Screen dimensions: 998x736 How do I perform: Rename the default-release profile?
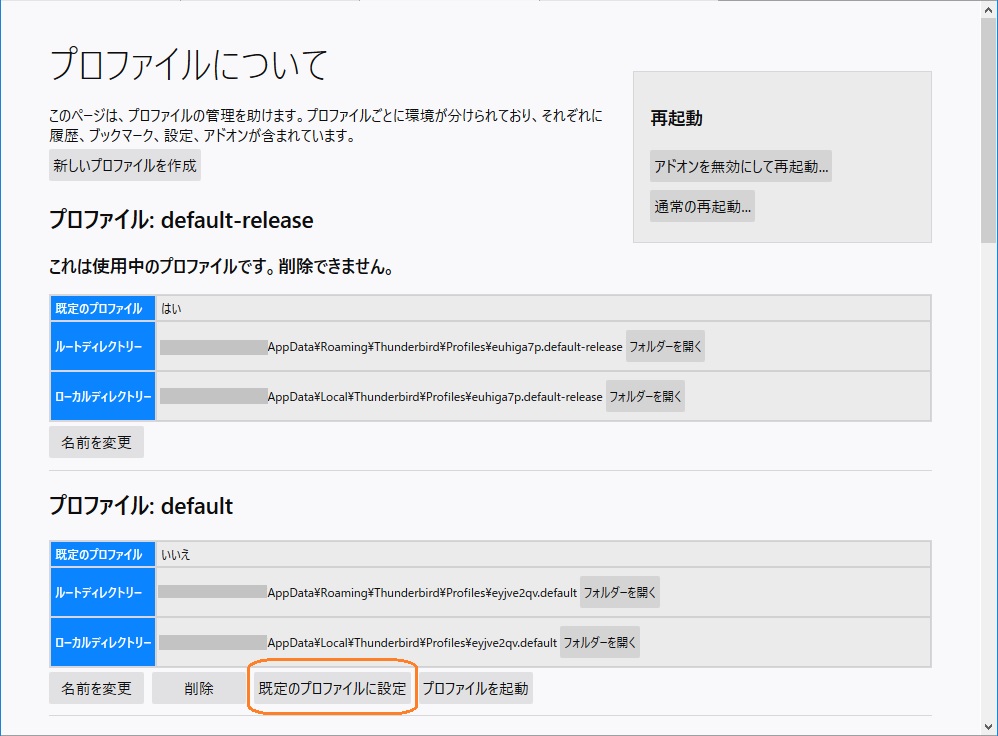coord(96,442)
